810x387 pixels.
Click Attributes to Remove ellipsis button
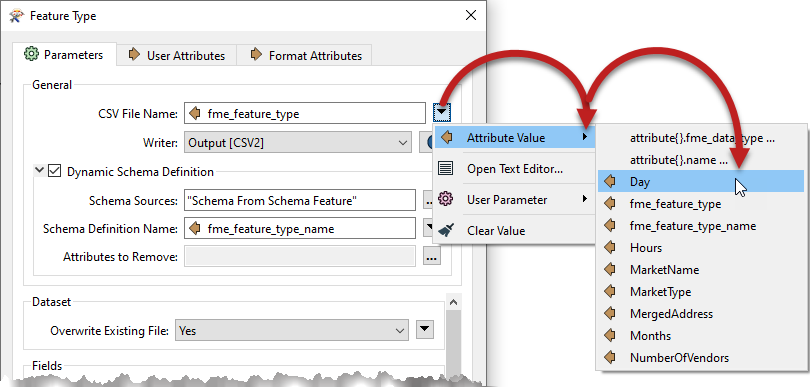pyautogui.click(x=432, y=256)
